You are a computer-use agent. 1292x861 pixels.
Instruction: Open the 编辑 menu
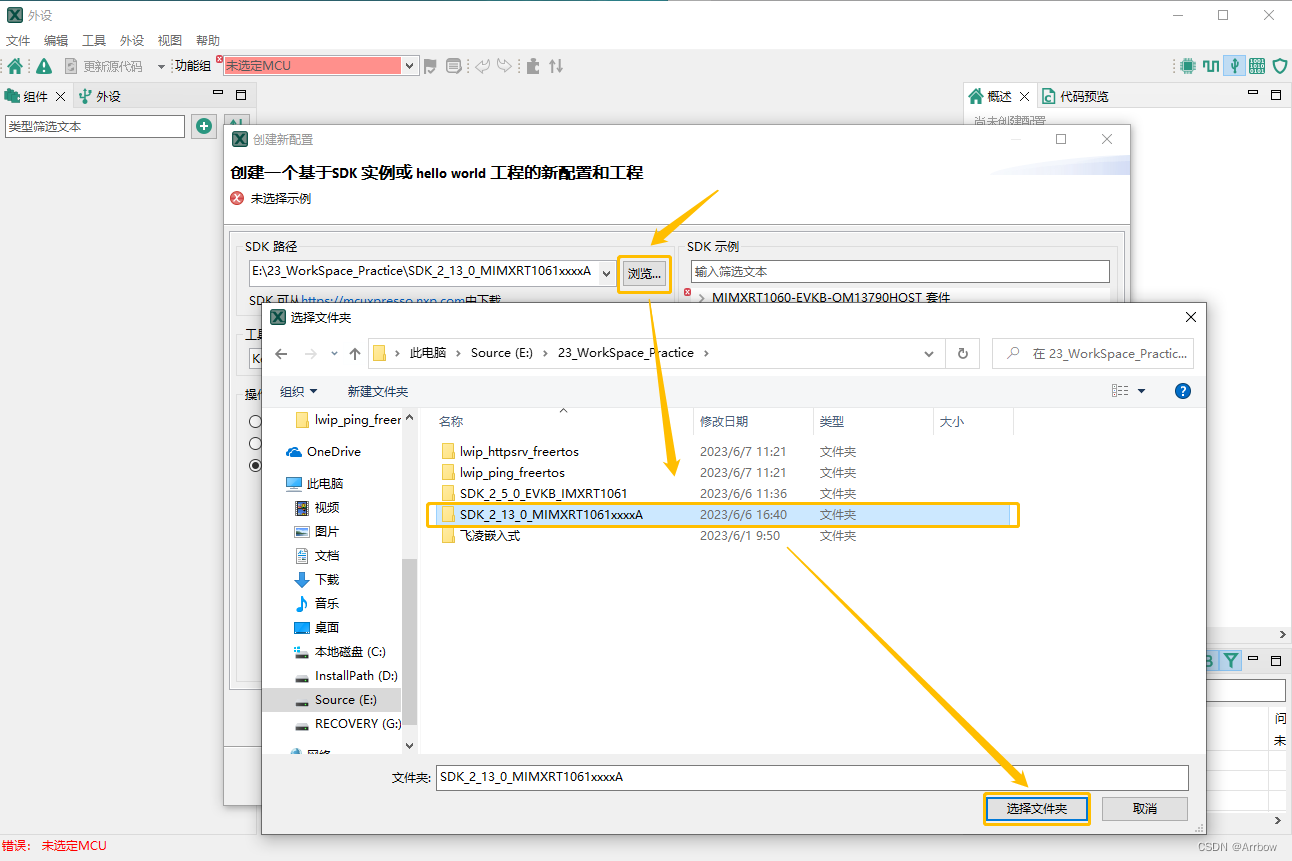point(56,41)
